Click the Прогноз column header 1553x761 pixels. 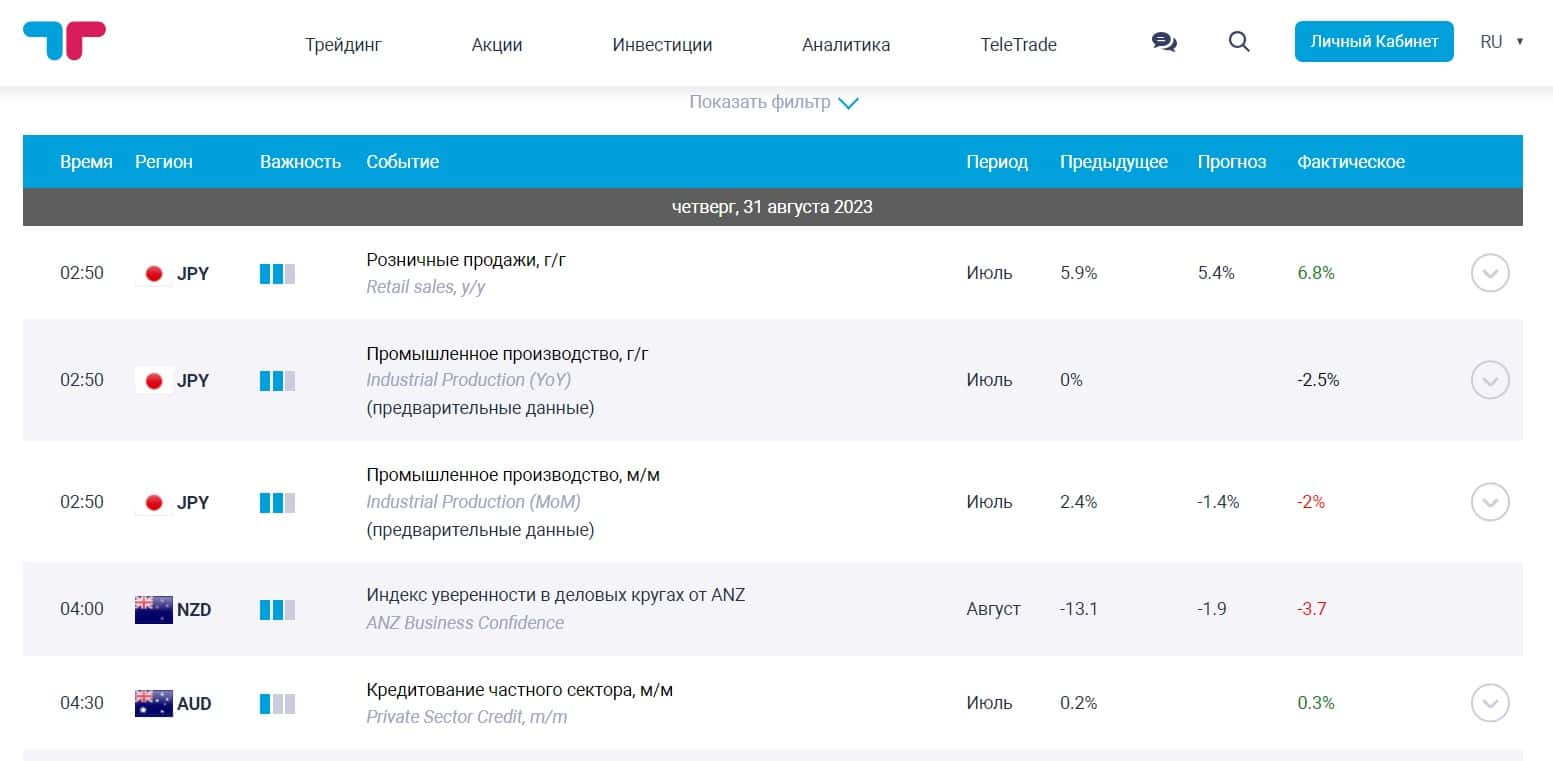click(x=1232, y=162)
